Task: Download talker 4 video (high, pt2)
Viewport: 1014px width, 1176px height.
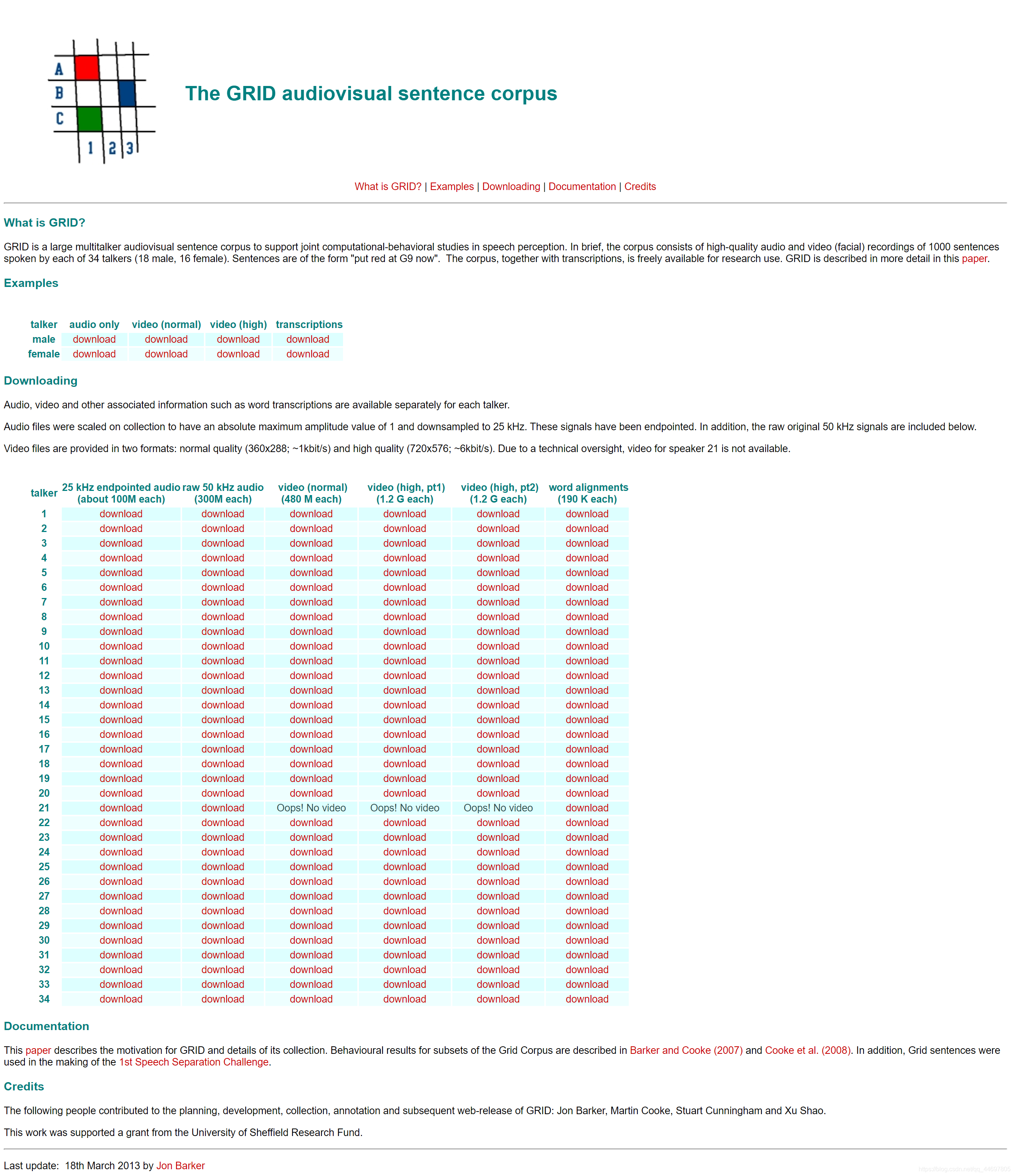Action: click(x=498, y=558)
